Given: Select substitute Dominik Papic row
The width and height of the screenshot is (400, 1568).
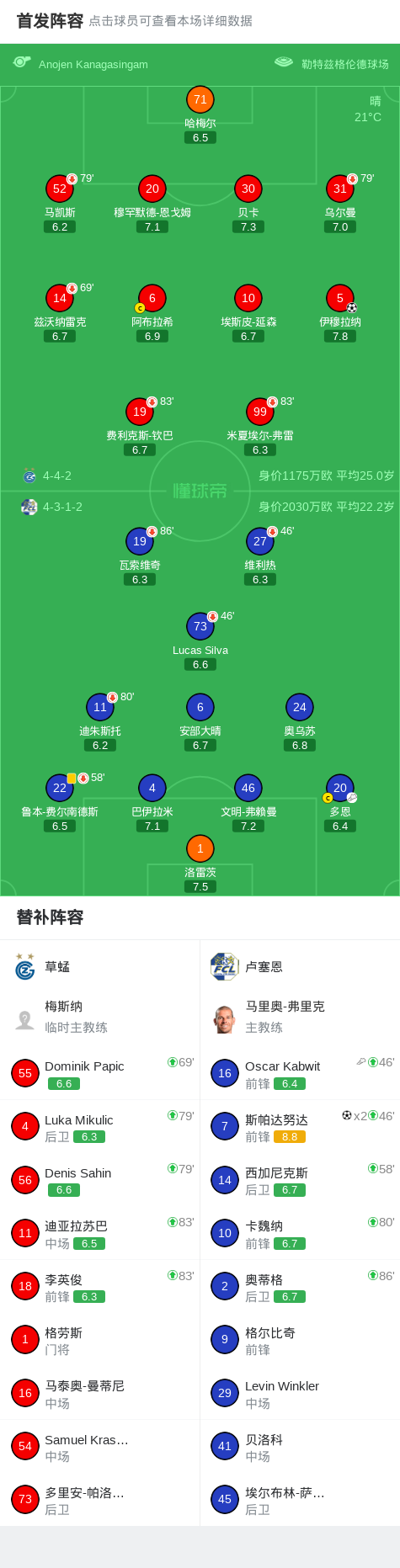Looking at the screenshot, I should point(100,1073).
